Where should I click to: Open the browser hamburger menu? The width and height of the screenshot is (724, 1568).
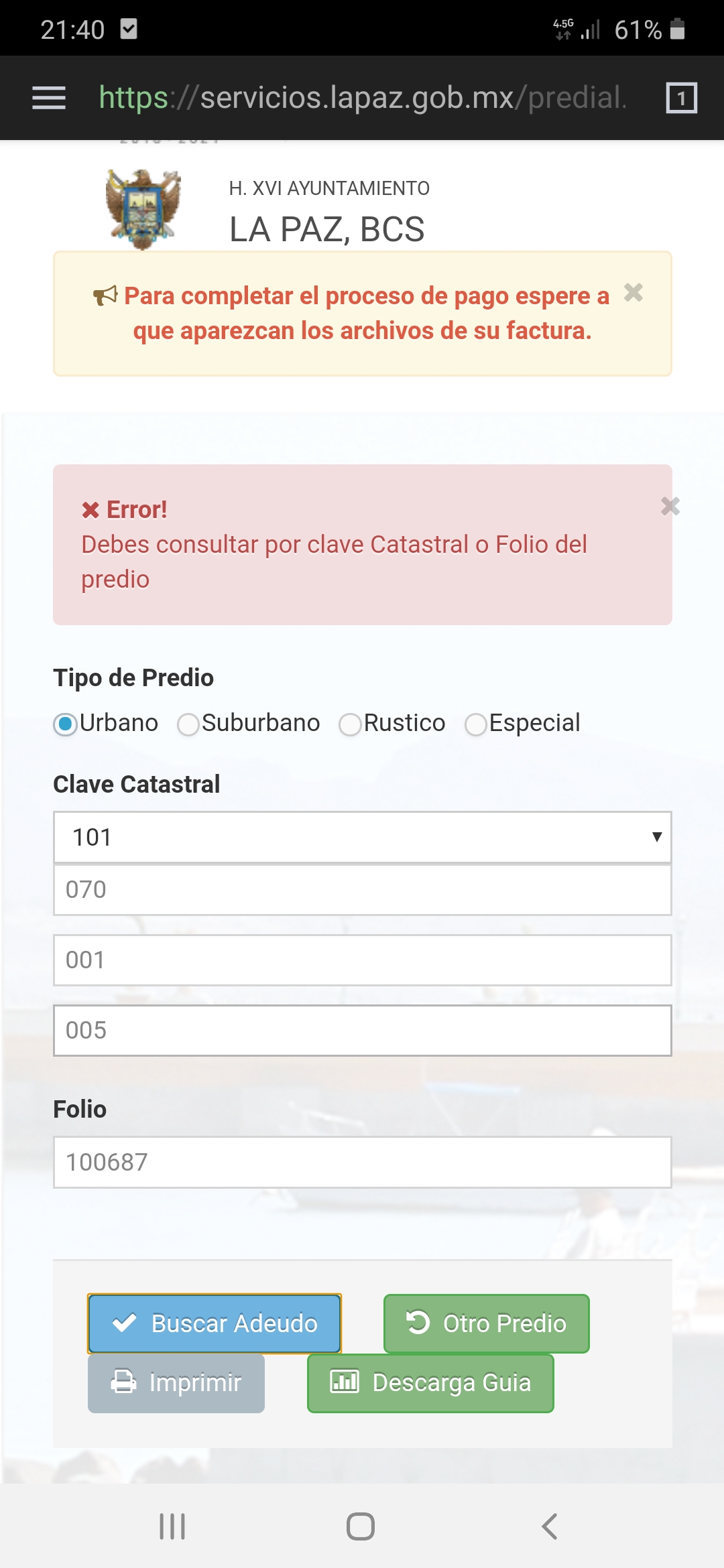(x=49, y=98)
